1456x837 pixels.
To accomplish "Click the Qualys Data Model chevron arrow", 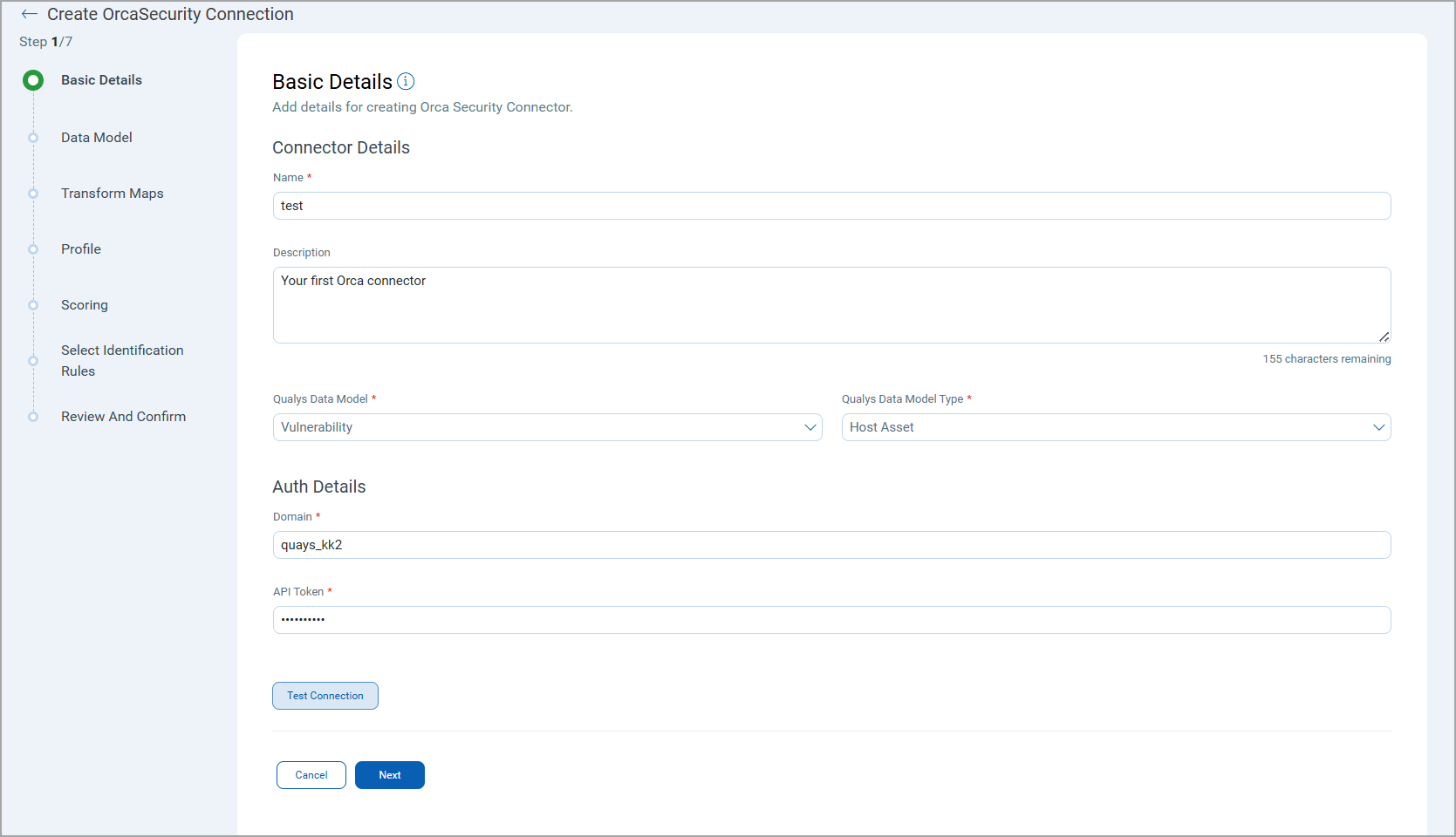I will click(810, 427).
